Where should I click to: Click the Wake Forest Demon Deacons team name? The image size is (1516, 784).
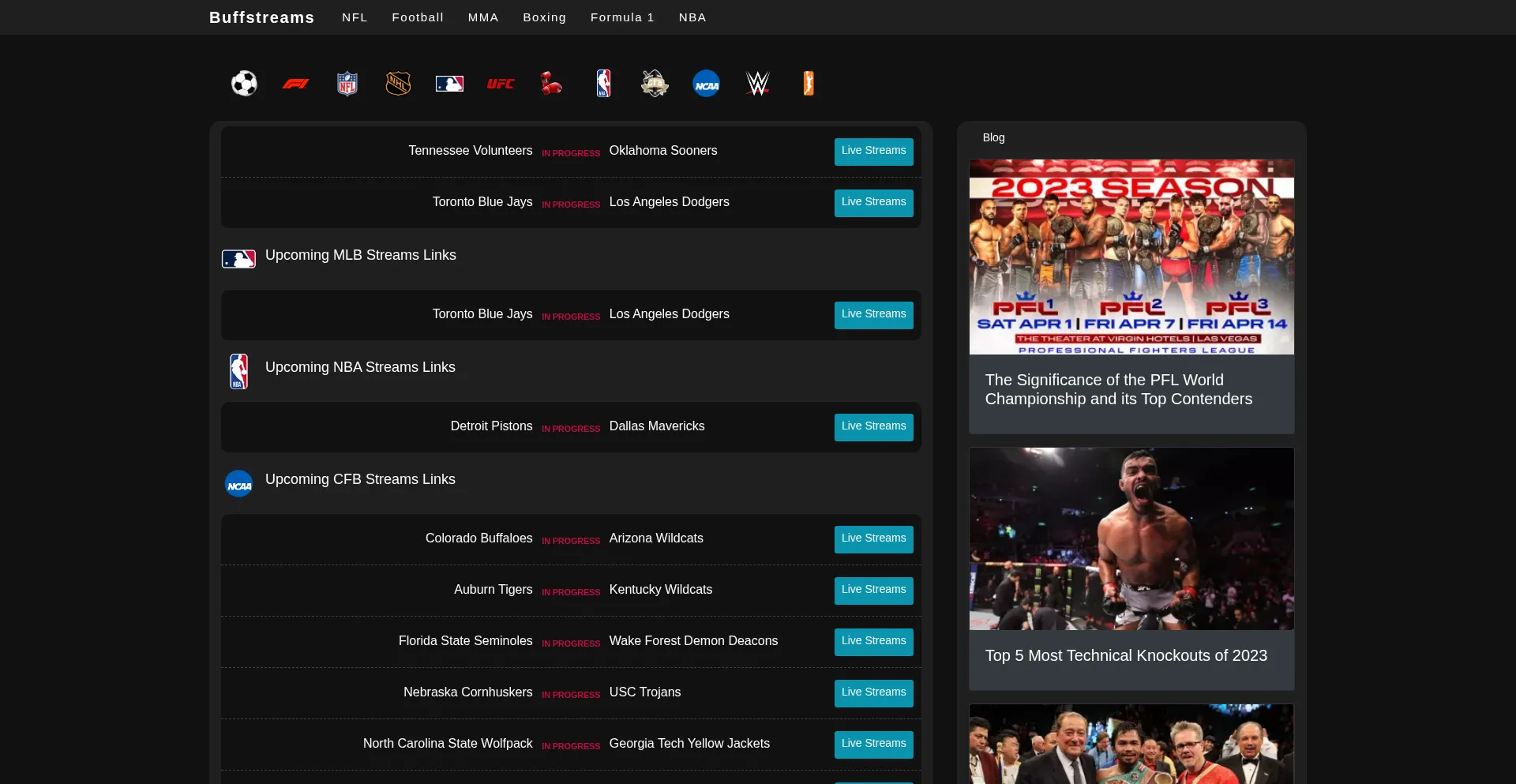click(693, 641)
